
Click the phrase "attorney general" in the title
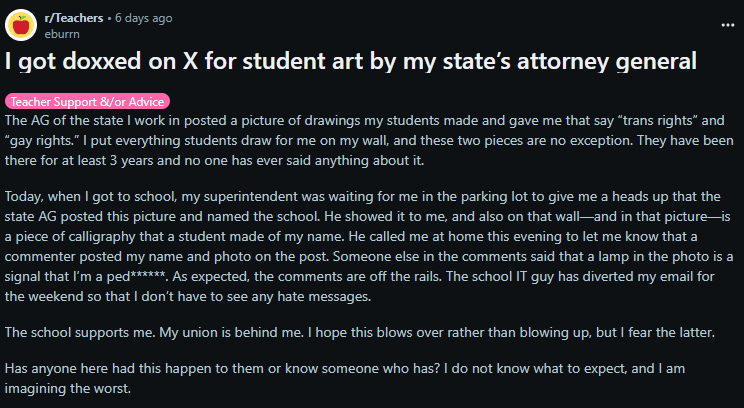click(606, 61)
